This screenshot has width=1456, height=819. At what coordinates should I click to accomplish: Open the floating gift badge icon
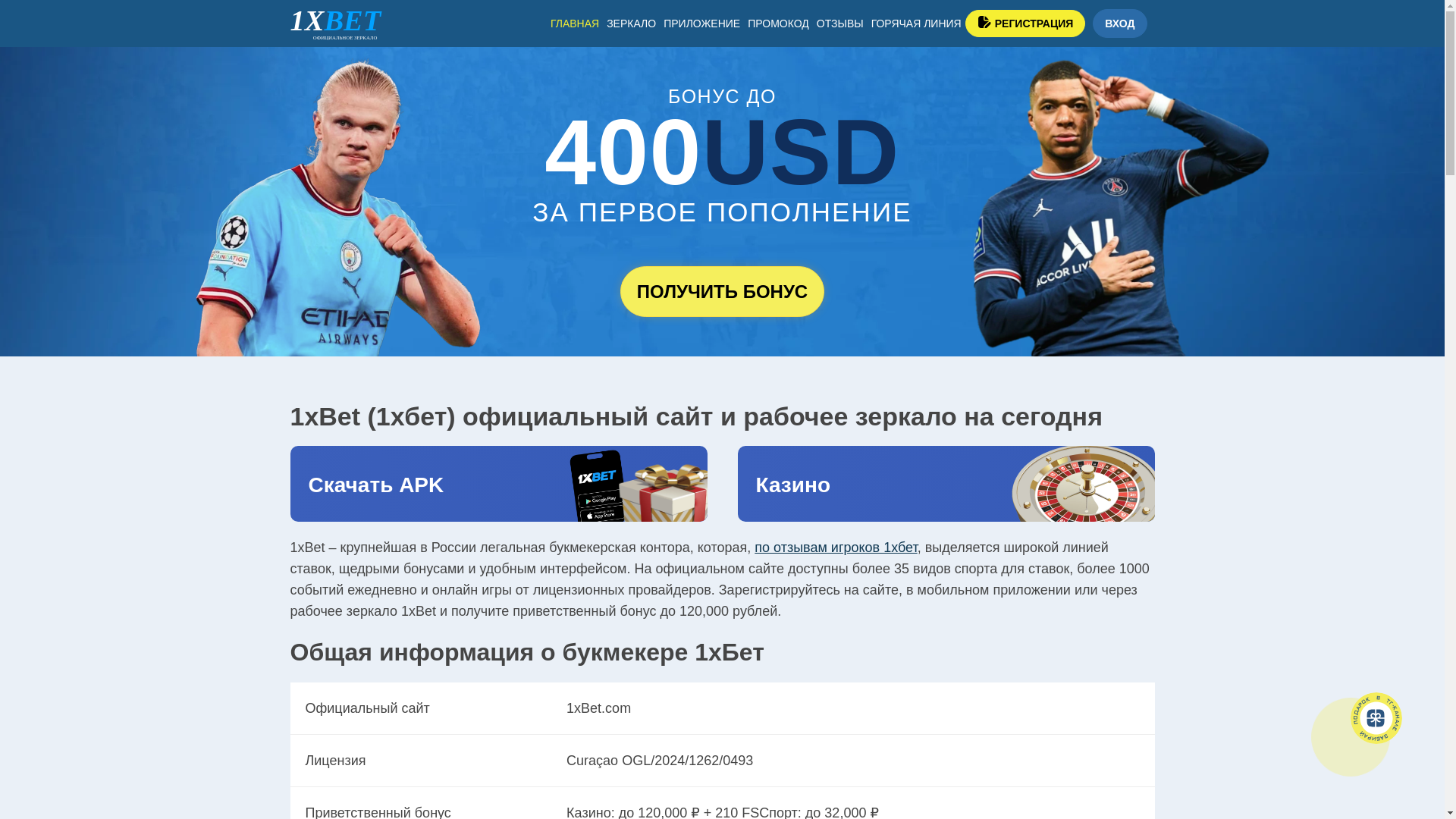(x=1376, y=717)
